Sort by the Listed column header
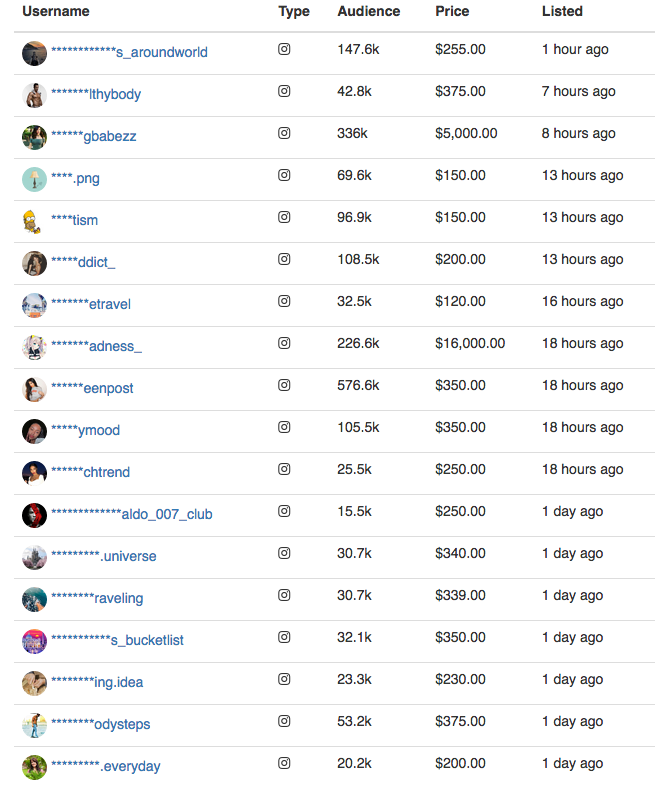Screen dimensions: 658x786 [x=562, y=12]
